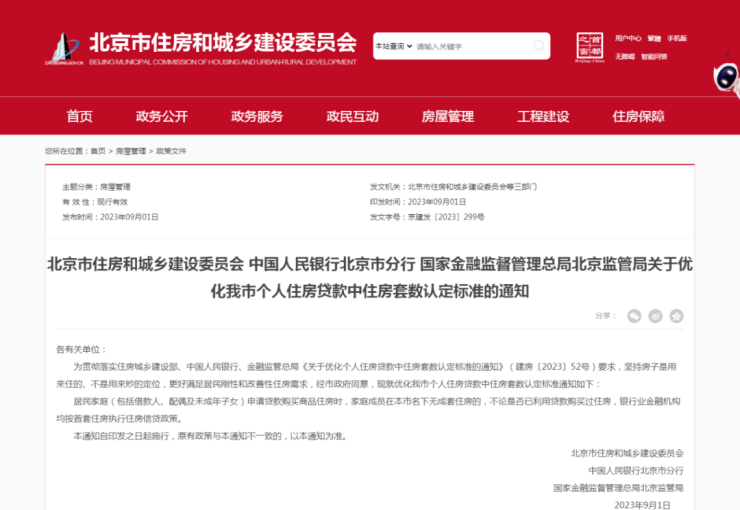This screenshot has height=510, width=740.
Task: Open the 用户中心 link
Action: tap(628, 38)
